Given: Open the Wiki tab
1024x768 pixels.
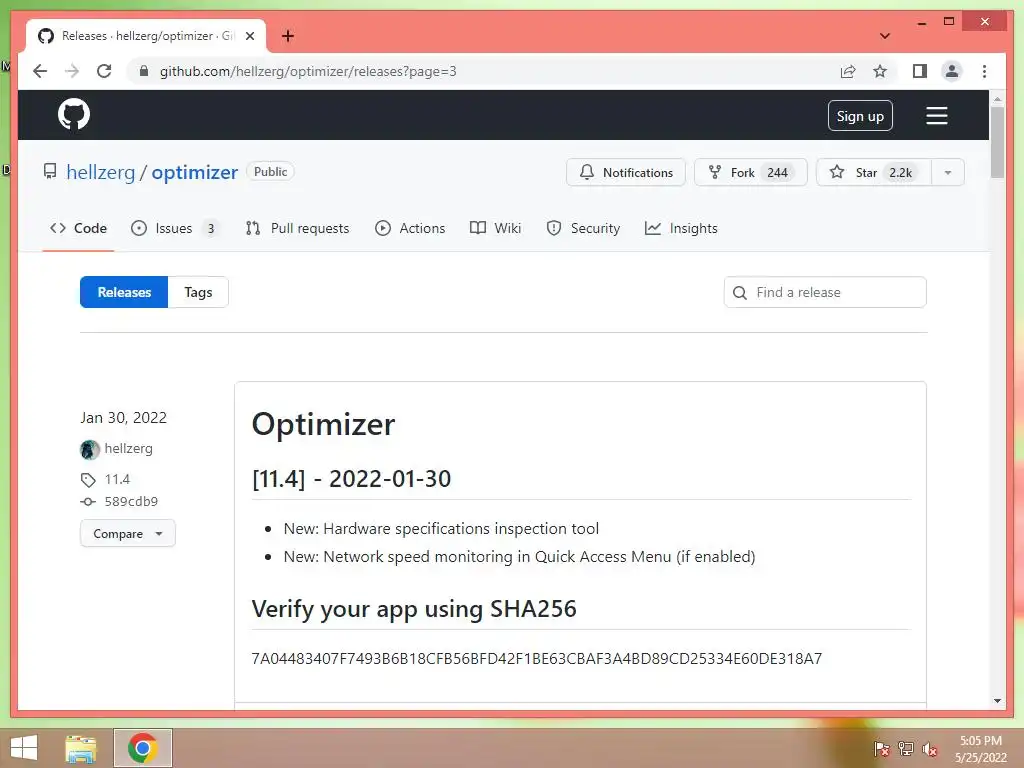Looking at the screenshot, I should coord(496,229).
